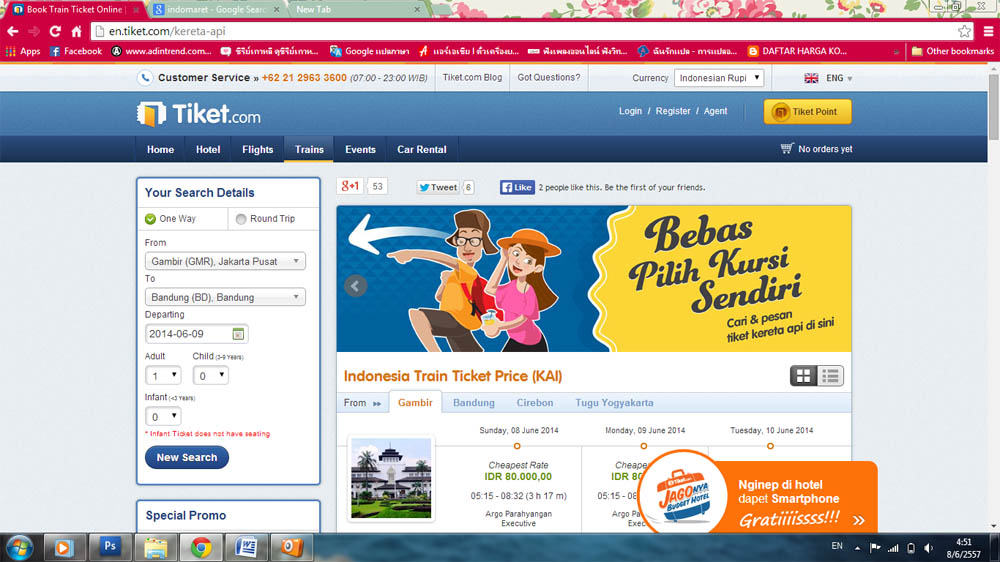The width and height of the screenshot is (1000, 562).
Task: Click the Tweet button
Action: tap(438, 187)
